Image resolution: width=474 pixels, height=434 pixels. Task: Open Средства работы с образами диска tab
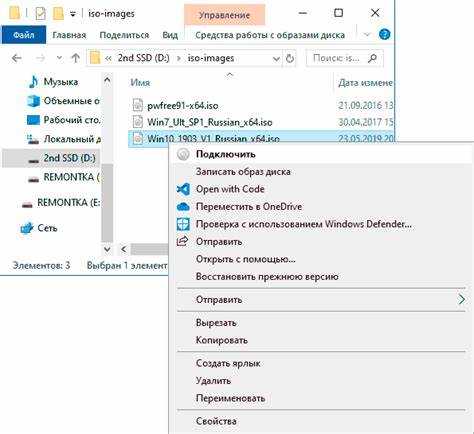tap(270, 35)
